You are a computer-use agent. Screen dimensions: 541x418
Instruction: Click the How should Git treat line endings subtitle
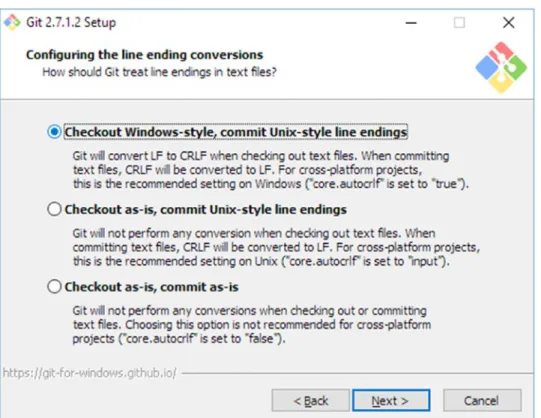[159, 72]
